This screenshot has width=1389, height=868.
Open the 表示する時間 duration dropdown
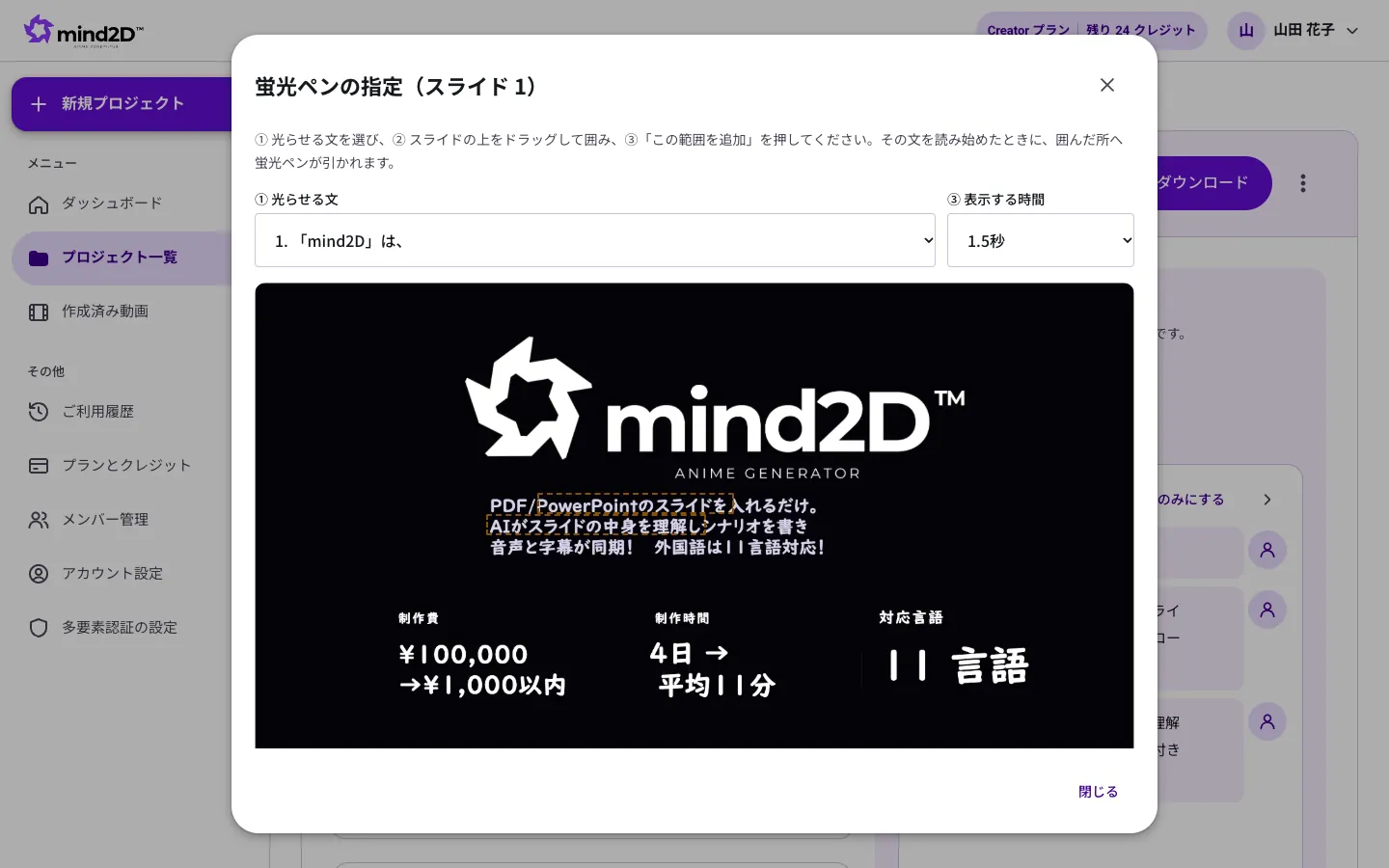[1041, 240]
